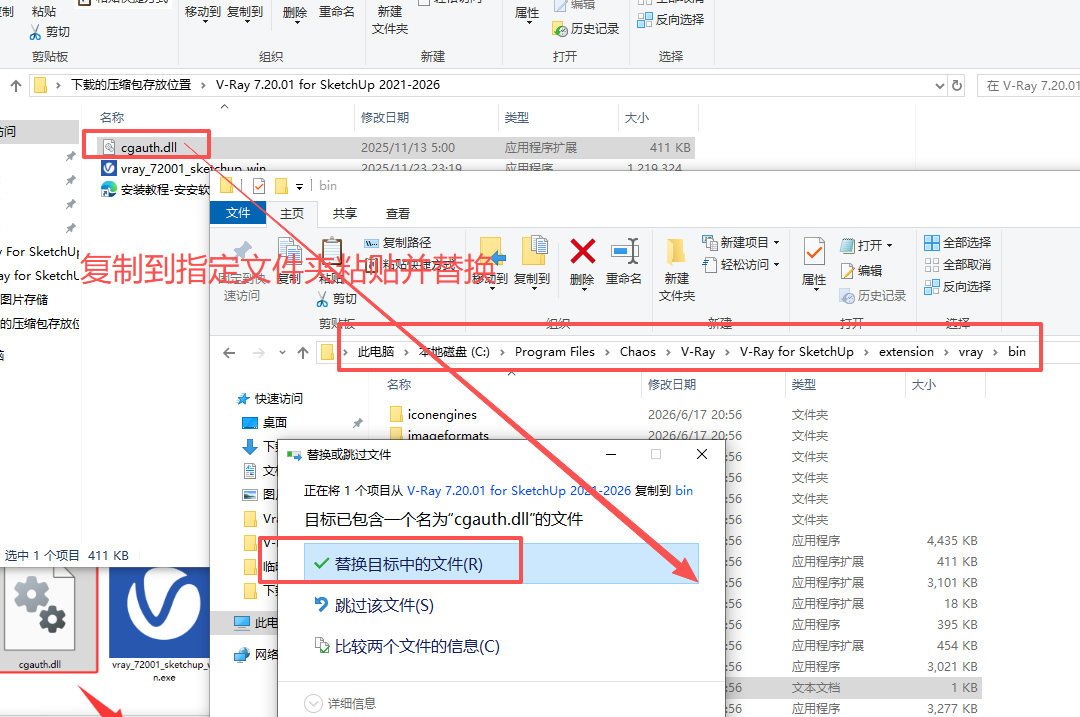Click 下载的压缩包存放位置 breadcrumb in back window

pyautogui.click(x=131, y=85)
